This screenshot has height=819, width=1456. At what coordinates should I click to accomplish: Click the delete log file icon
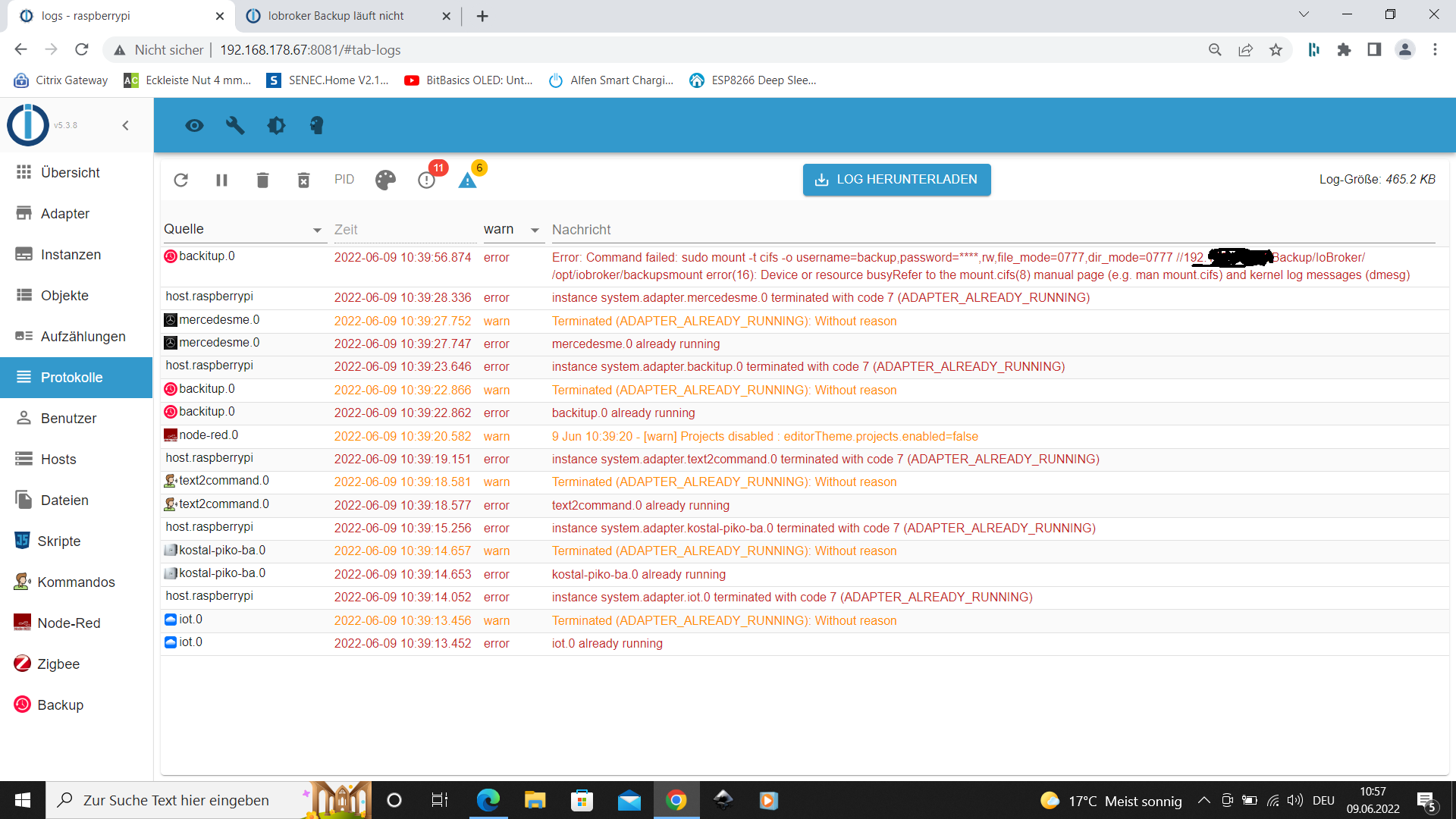(303, 180)
